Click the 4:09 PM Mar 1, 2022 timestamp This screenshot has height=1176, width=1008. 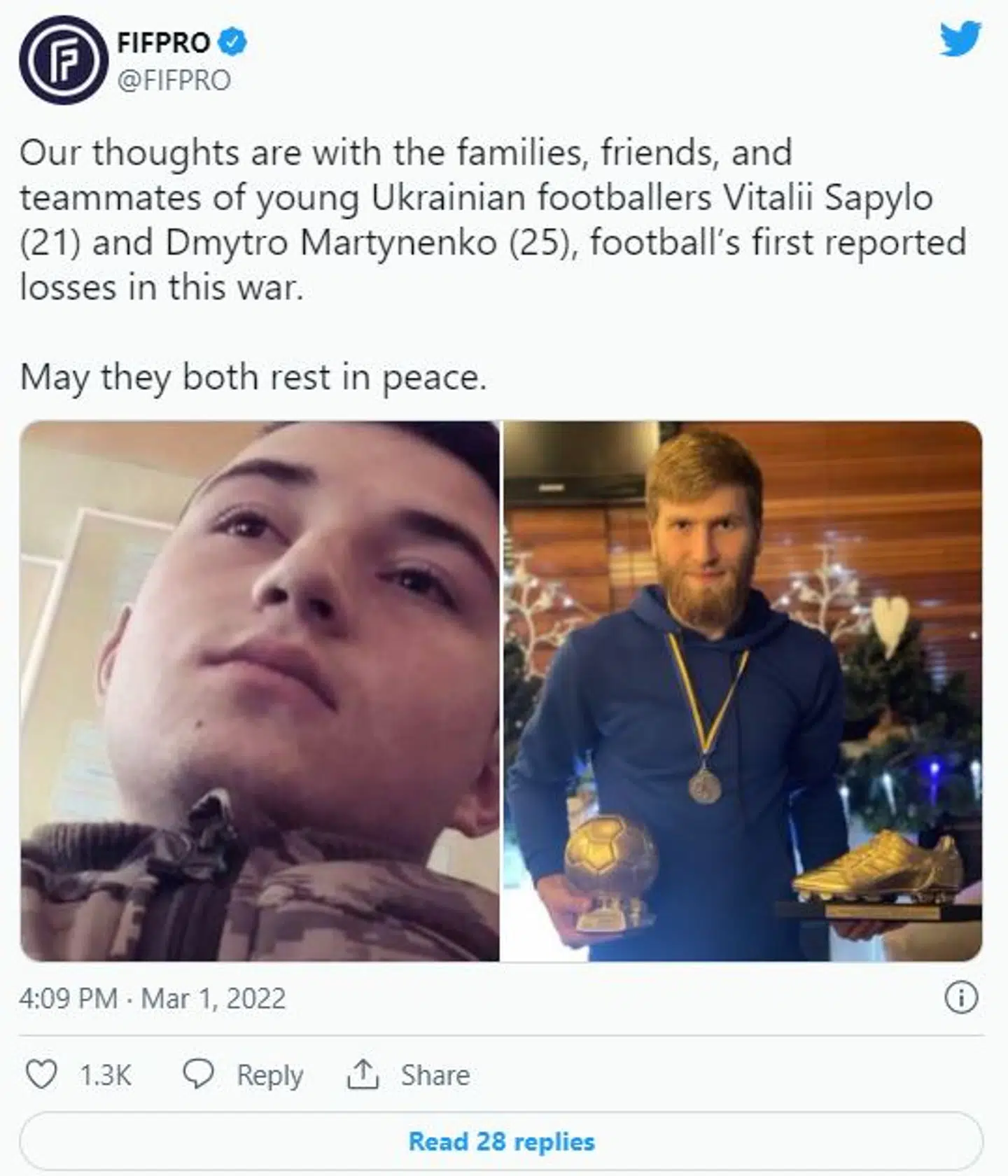153,999
